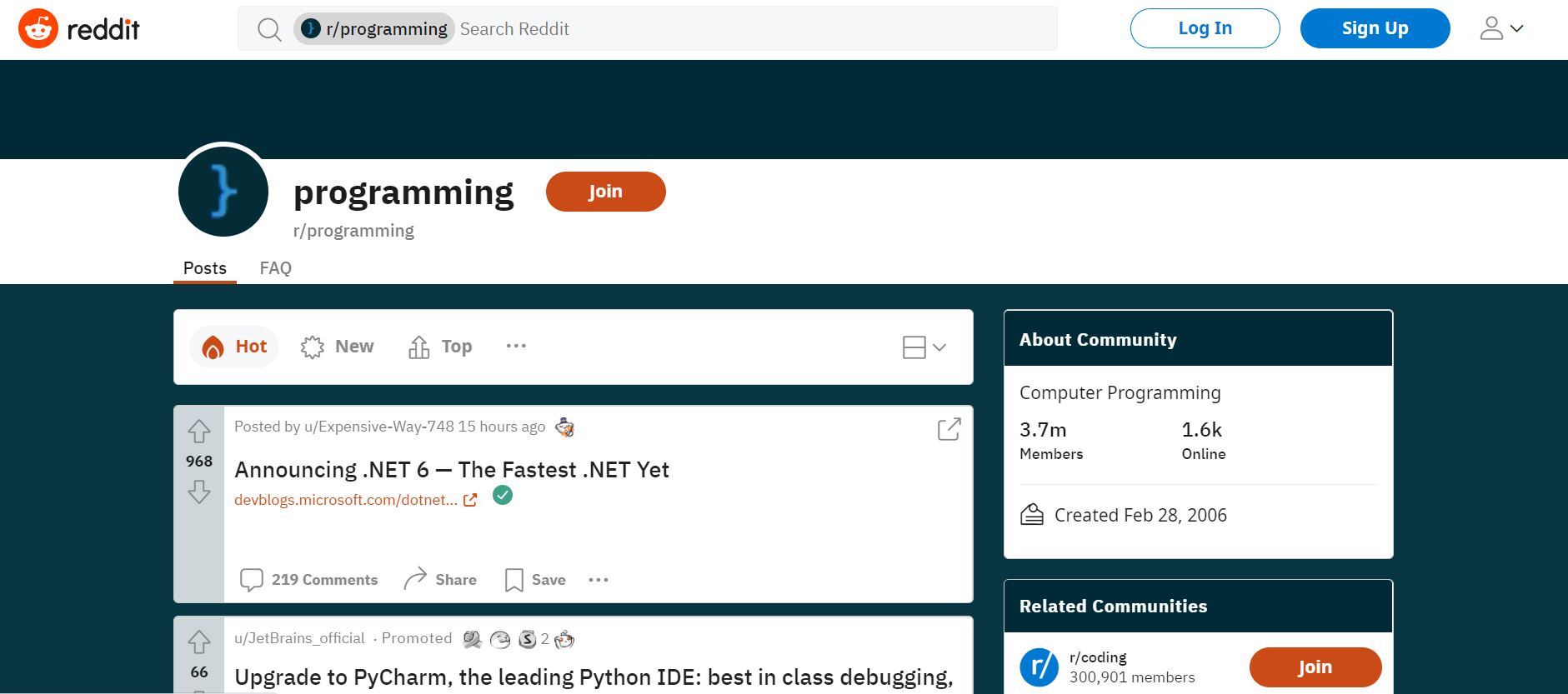Screen dimensions: 1568x694
Task: Upvote the .NET 6 post
Action: pos(199,432)
